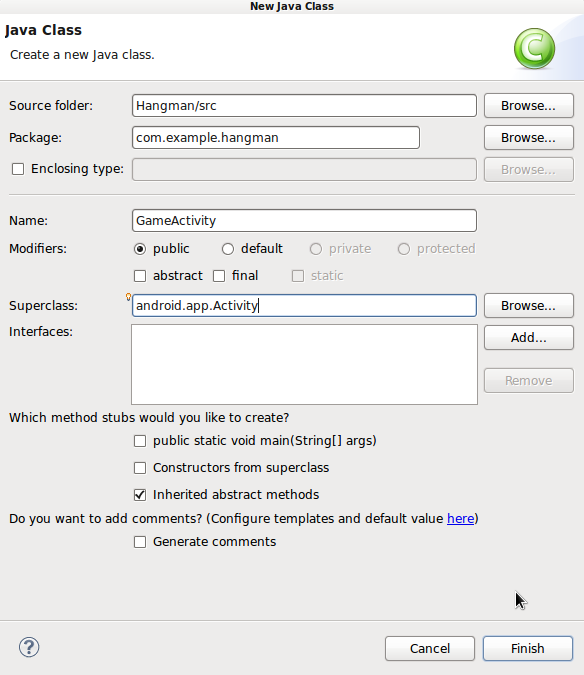Open the Add interfaces dialog
Viewport: 584px width, 675px height.
[x=528, y=338]
